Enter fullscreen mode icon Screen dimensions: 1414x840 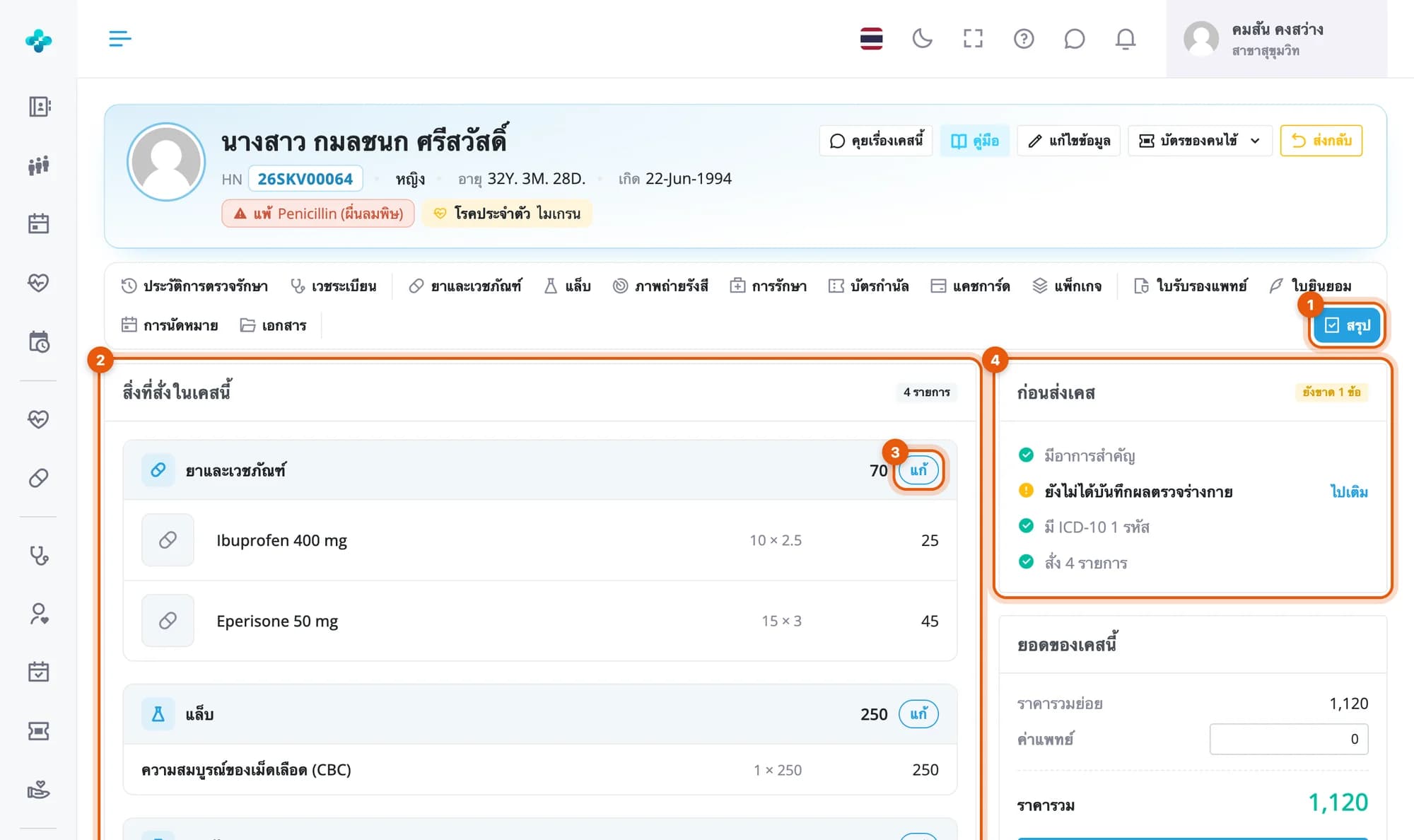click(x=973, y=38)
